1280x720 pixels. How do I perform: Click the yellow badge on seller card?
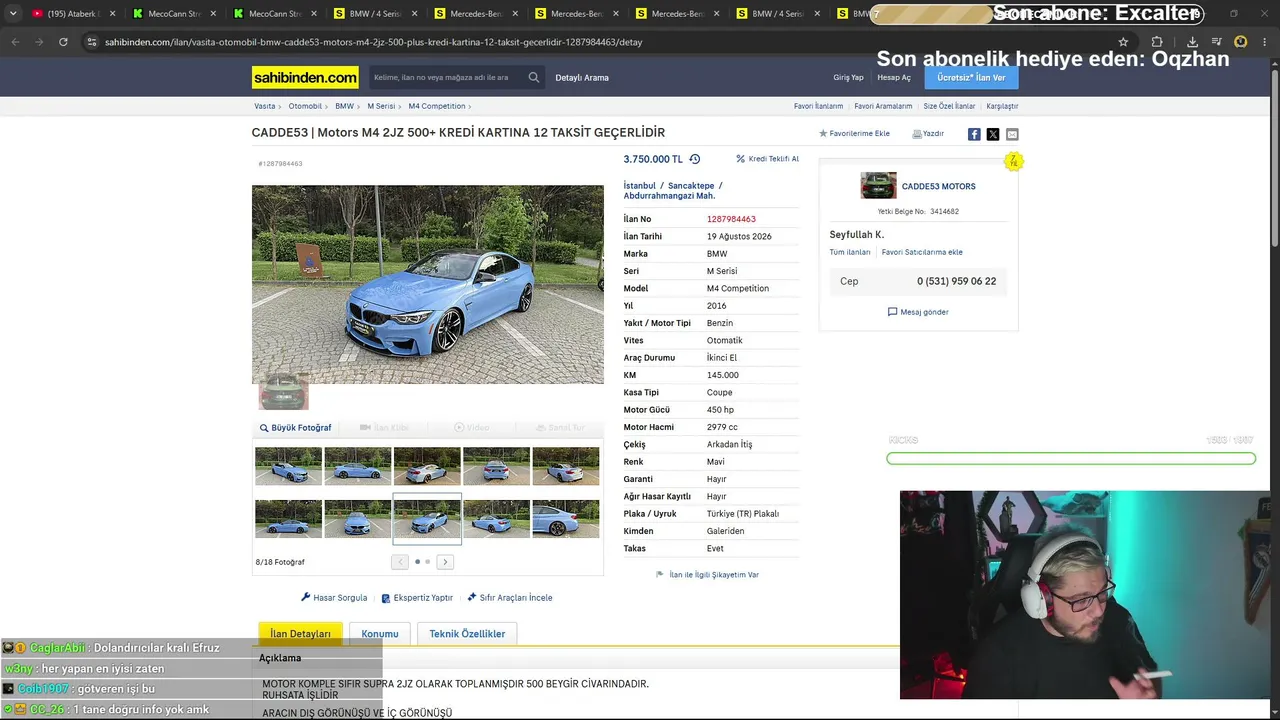(1014, 161)
